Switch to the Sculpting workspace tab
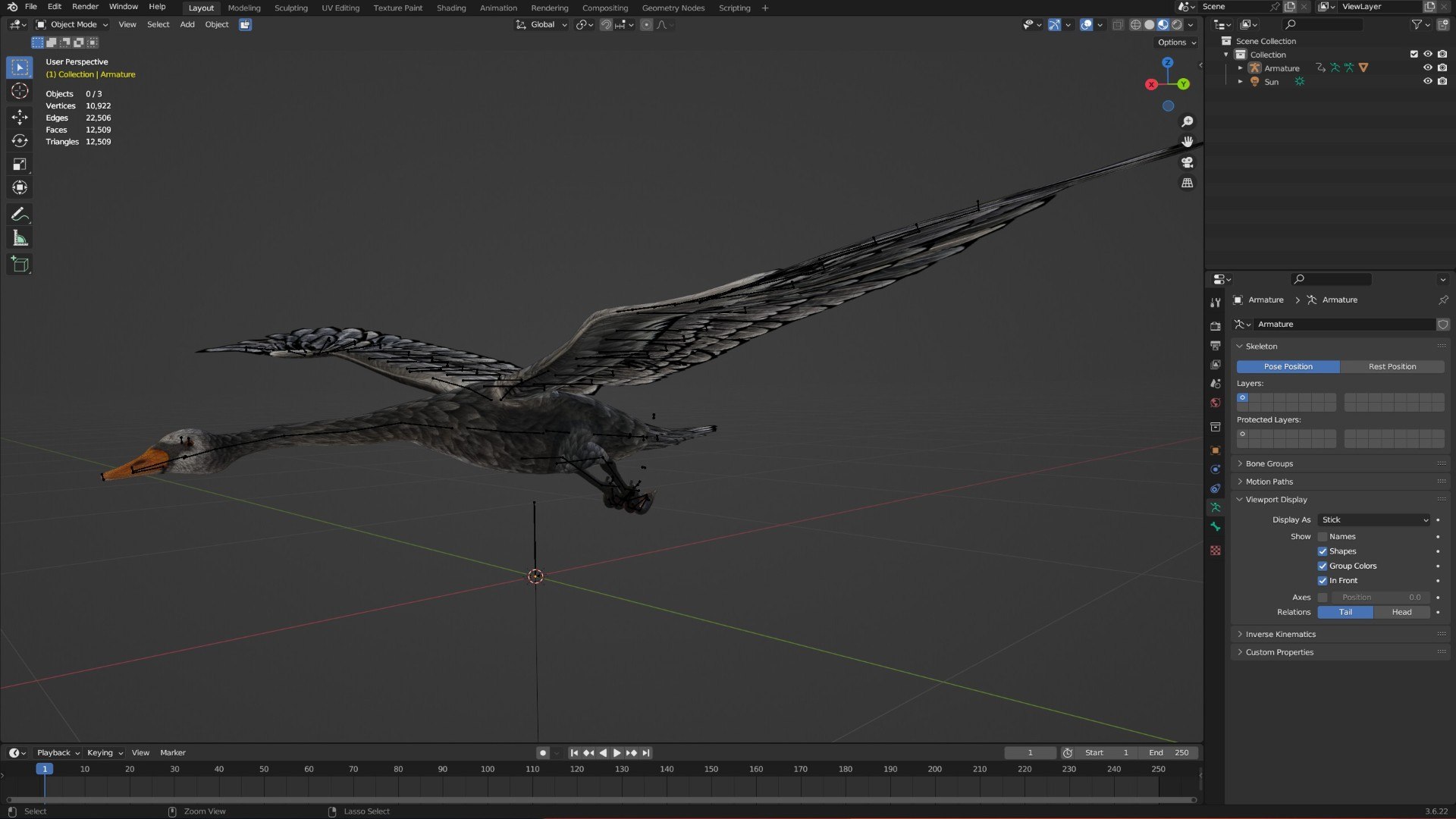The width and height of the screenshot is (1456, 819). (291, 8)
